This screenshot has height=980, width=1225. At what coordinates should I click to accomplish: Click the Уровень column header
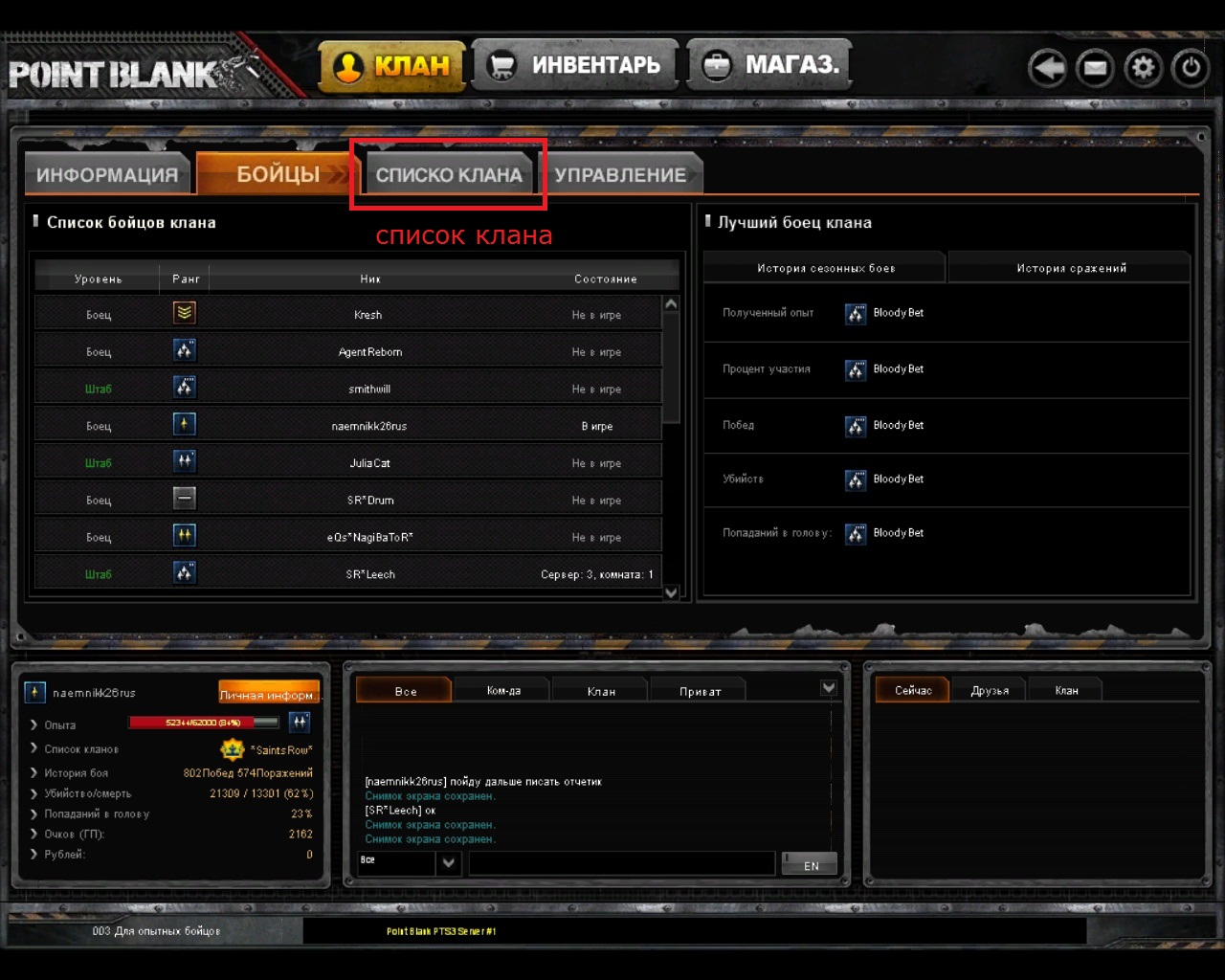click(98, 278)
